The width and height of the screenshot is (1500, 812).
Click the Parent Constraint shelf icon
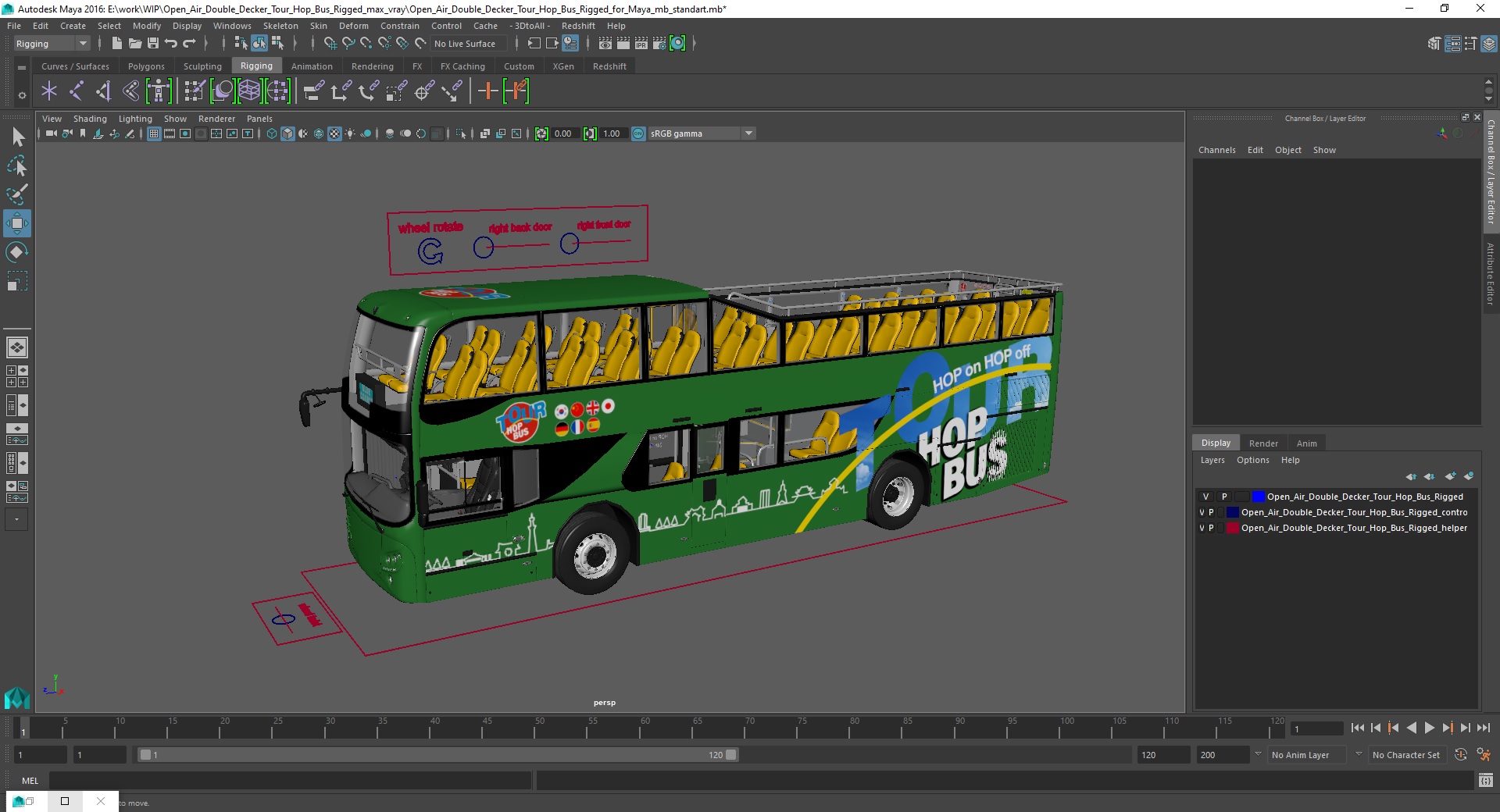coord(313,91)
